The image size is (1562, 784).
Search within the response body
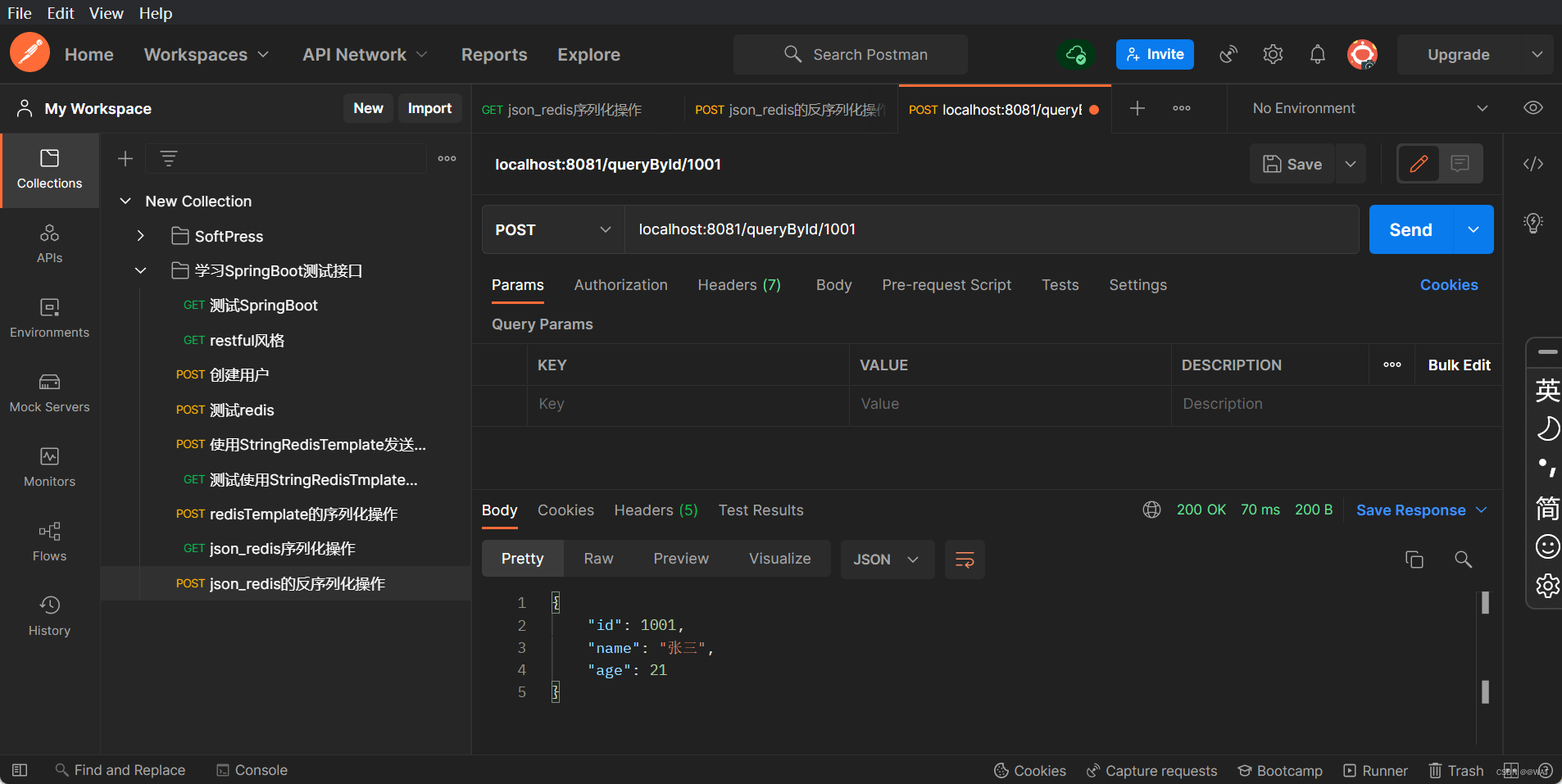[x=1463, y=560]
